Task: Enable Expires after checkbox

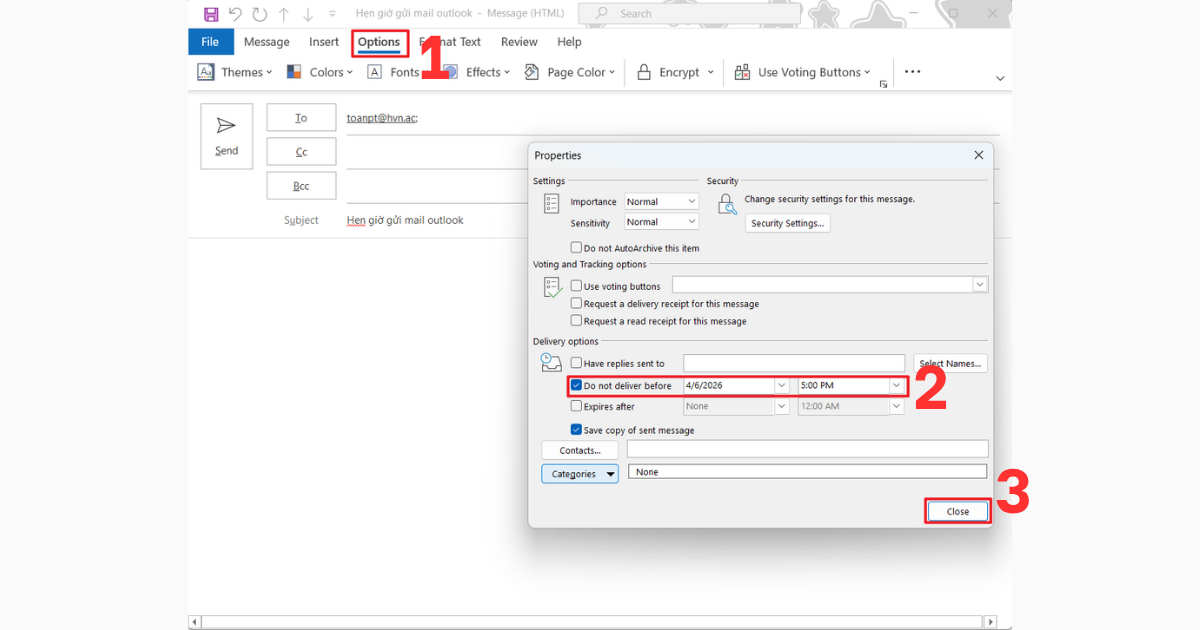Action: pyautogui.click(x=576, y=406)
